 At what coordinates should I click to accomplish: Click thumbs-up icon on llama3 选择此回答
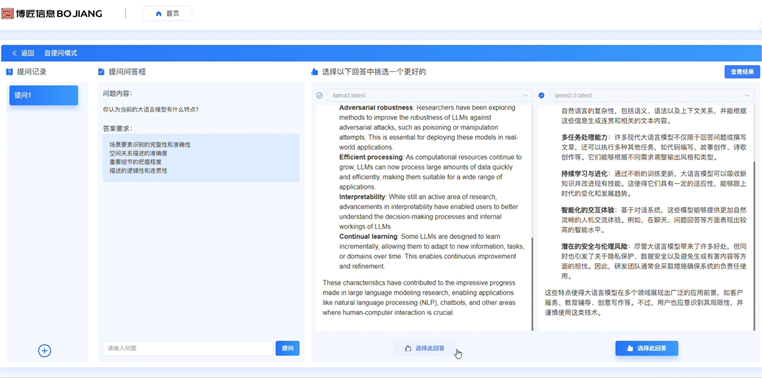pos(408,348)
